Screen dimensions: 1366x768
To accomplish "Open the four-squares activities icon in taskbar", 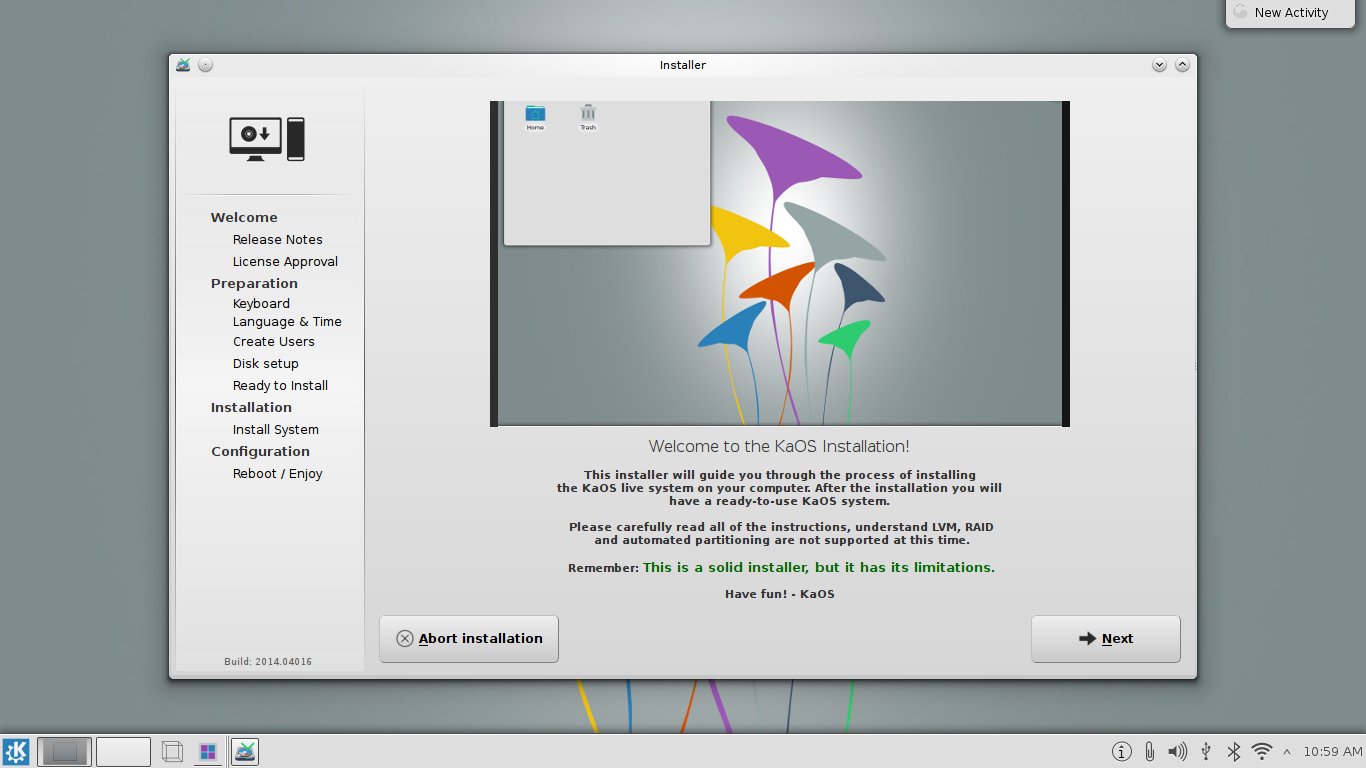I will [208, 752].
